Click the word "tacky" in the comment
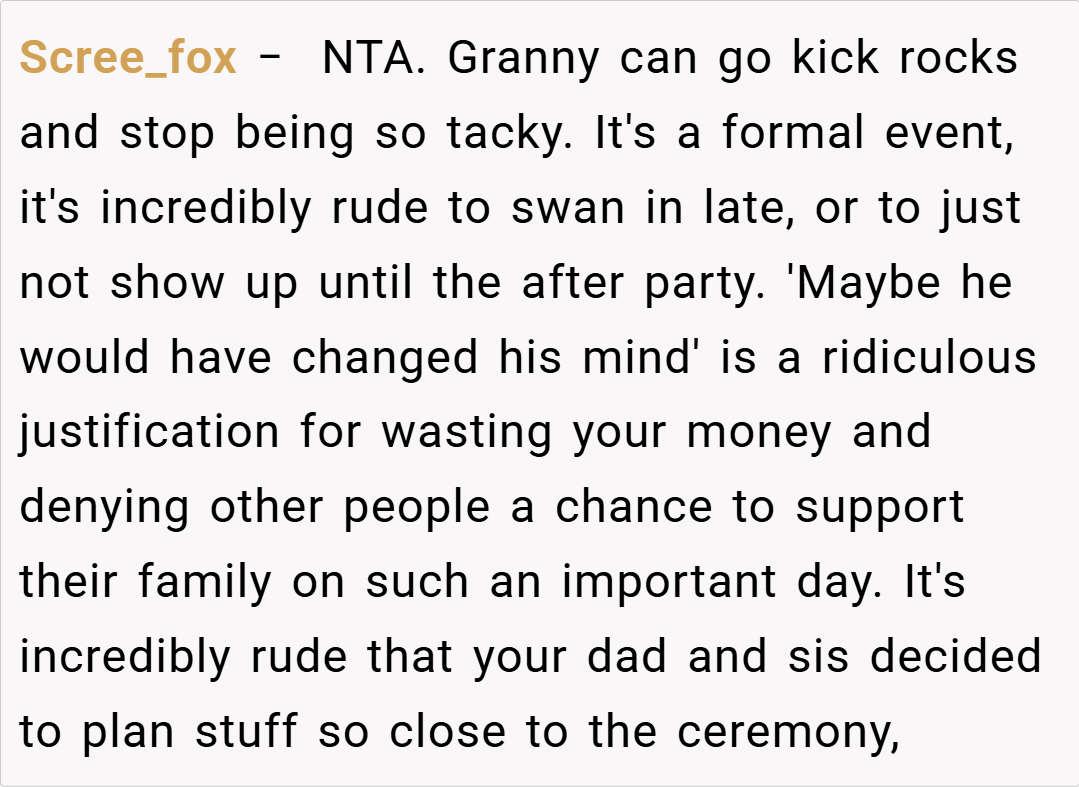 [x=508, y=134]
